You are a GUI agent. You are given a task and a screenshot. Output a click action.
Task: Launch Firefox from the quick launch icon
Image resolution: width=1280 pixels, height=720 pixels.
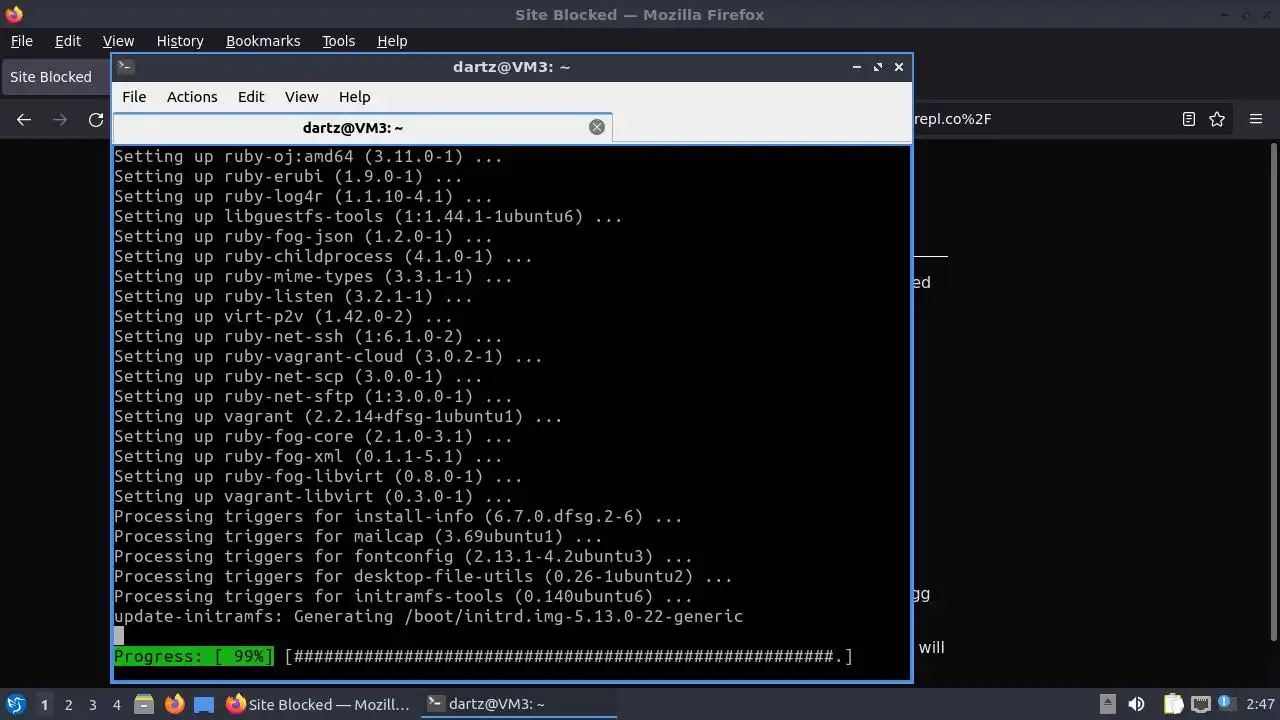[174, 704]
